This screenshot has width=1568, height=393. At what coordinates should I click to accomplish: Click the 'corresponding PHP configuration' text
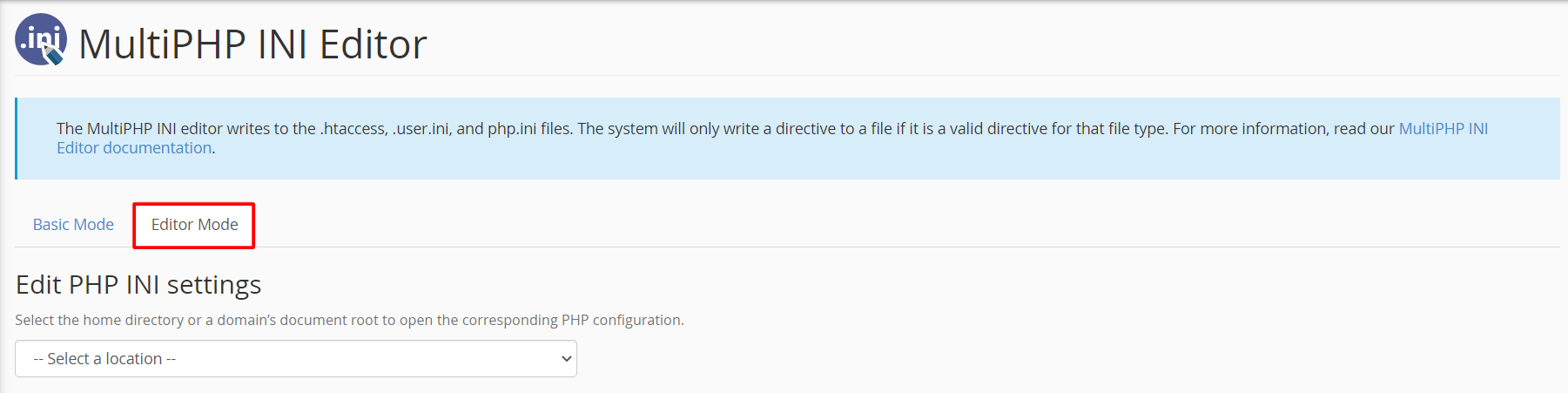pos(572,321)
